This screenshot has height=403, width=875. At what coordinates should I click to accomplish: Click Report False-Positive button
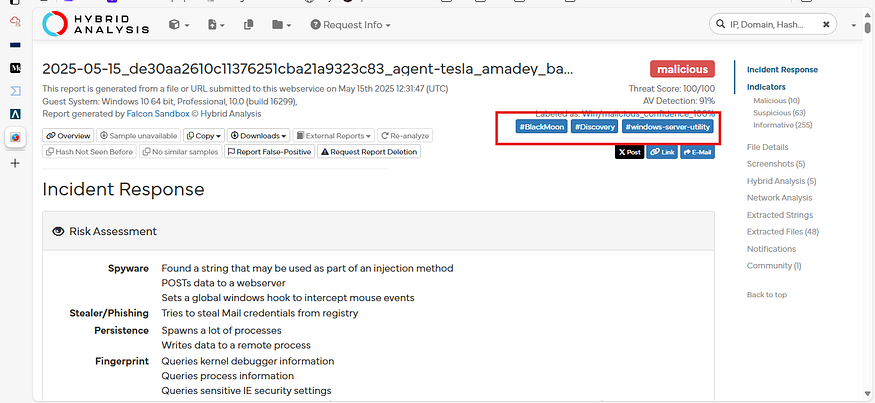270,152
